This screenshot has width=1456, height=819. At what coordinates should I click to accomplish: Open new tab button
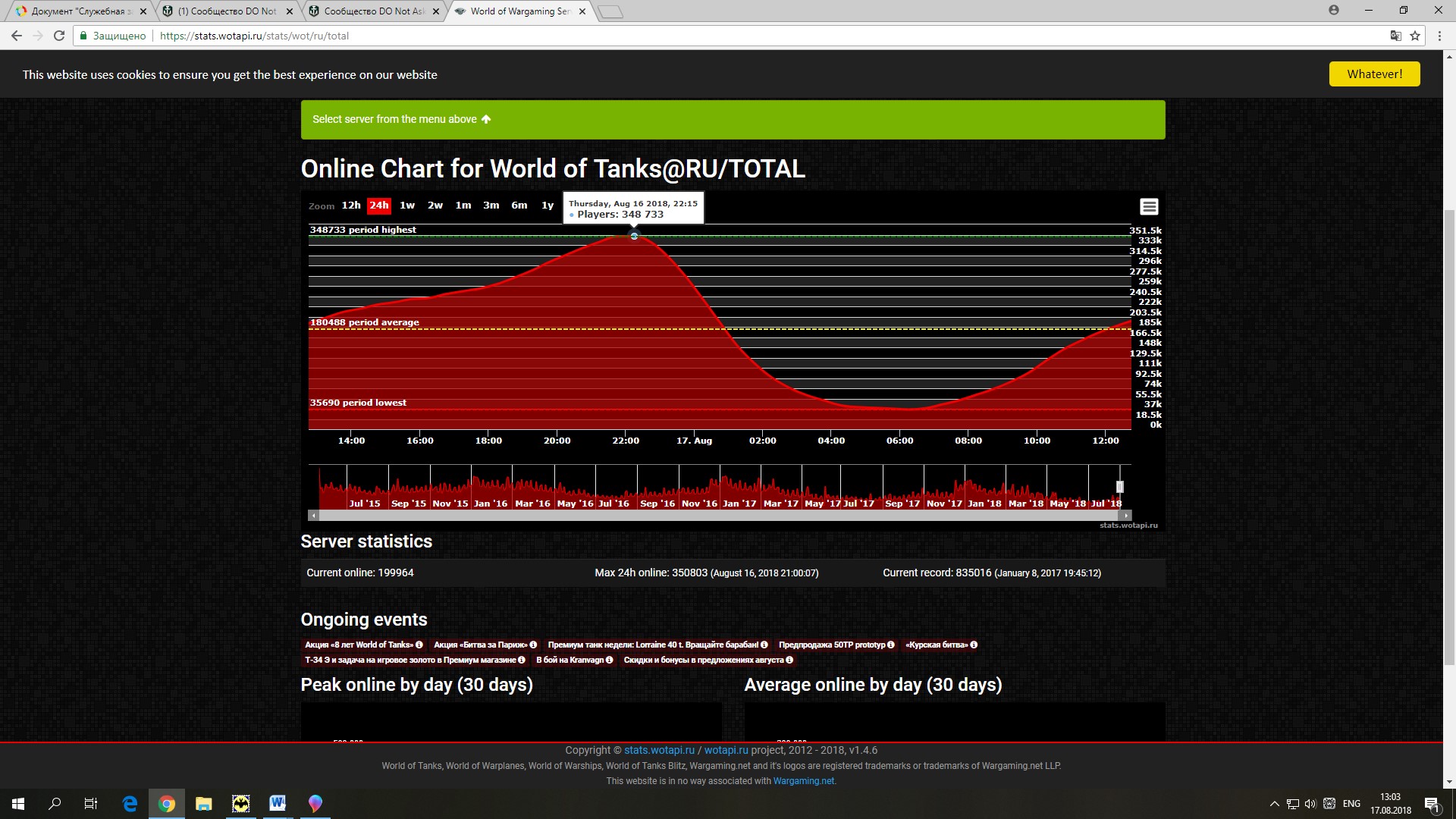(x=610, y=11)
